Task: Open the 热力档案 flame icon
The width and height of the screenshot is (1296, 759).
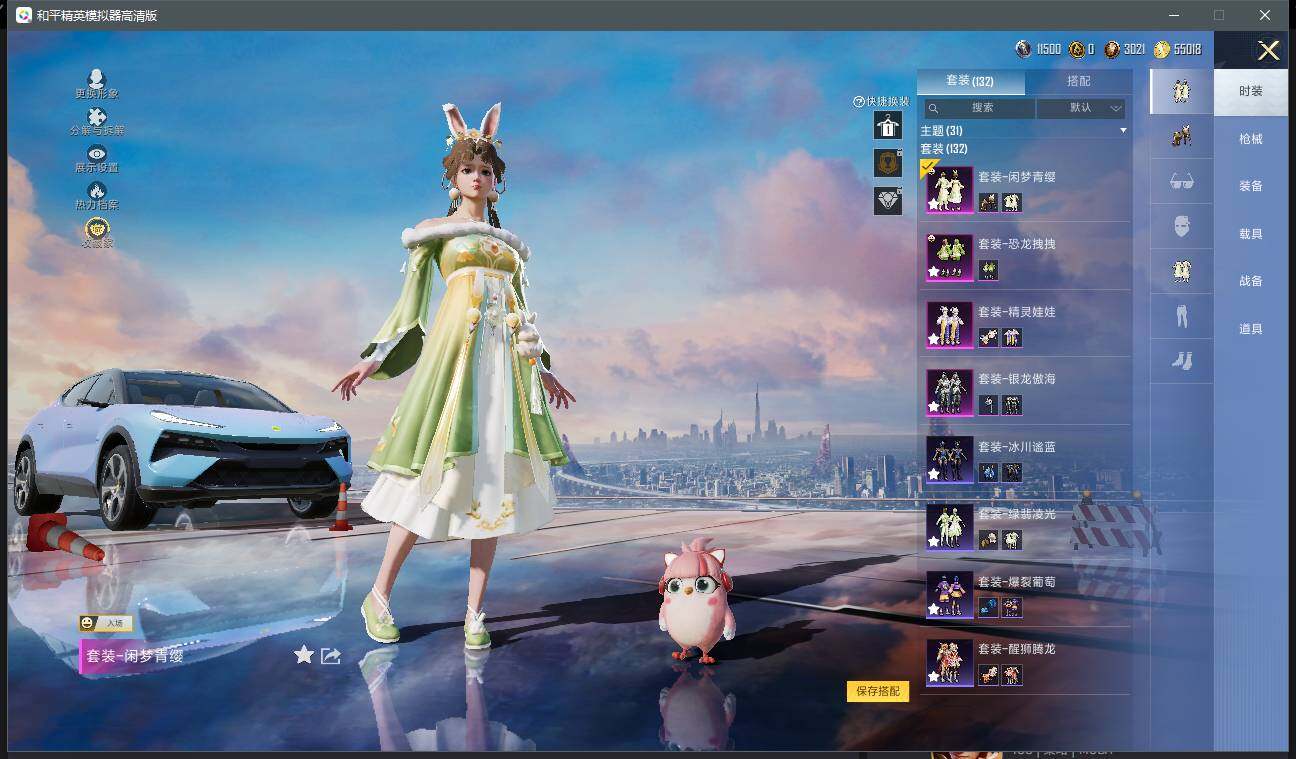Action: [97, 190]
